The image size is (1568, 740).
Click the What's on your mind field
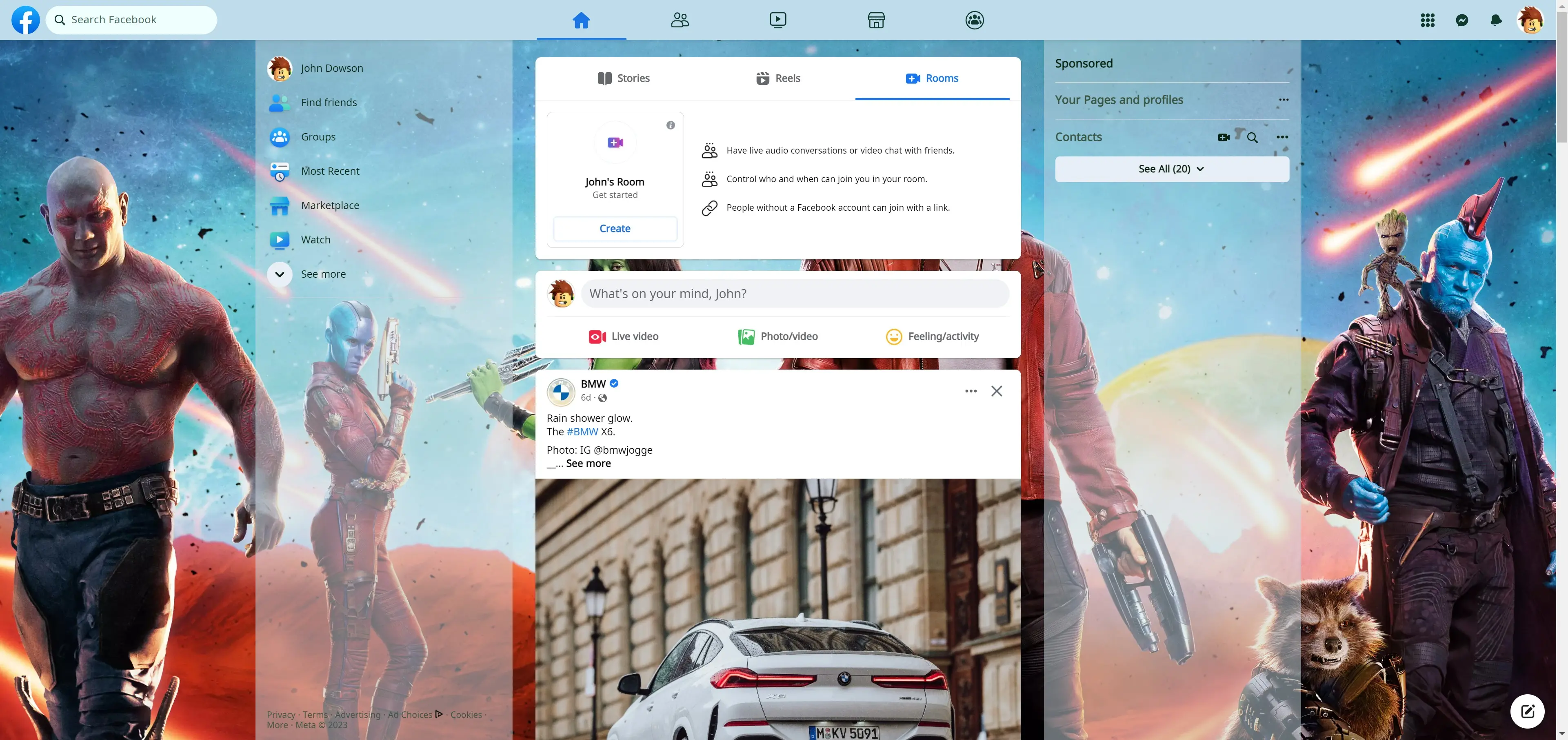tap(794, 294)
